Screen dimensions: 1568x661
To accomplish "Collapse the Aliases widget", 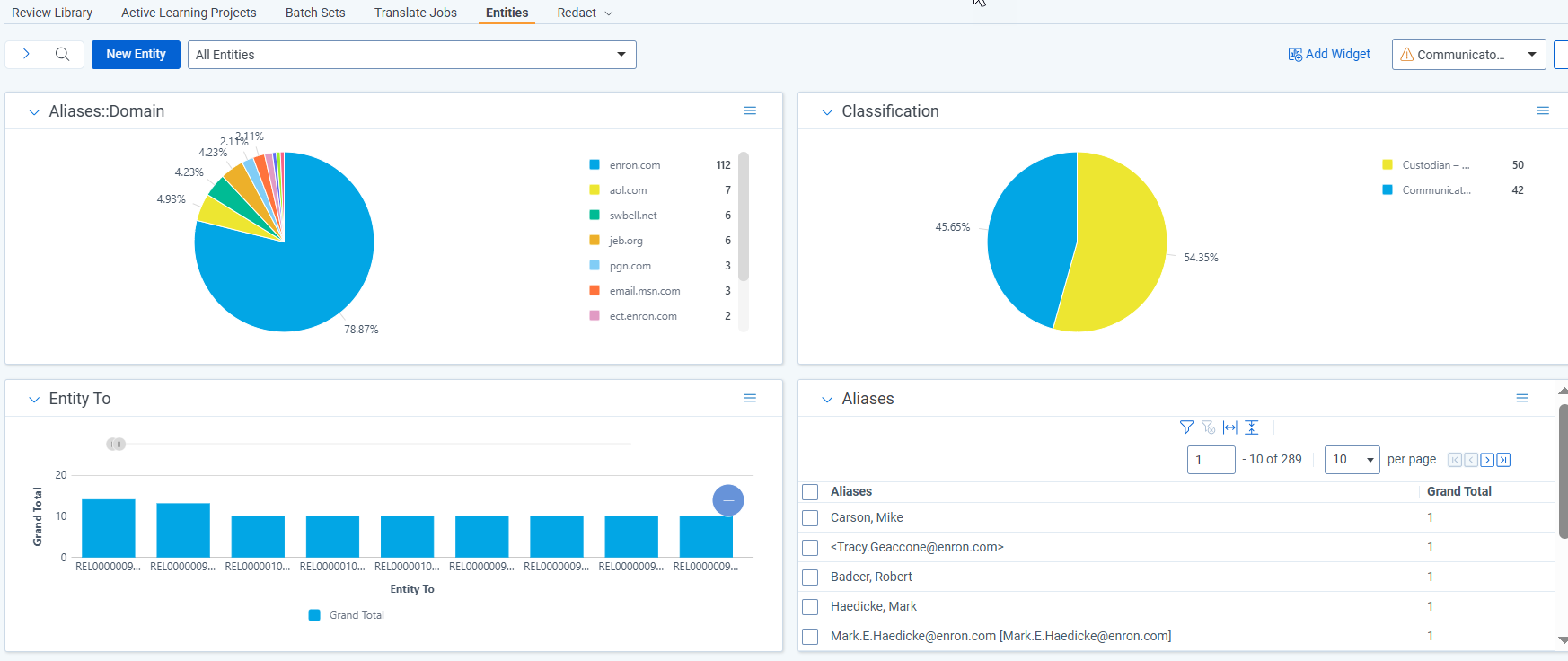I will pyautogui.click(x=827, y=400).
